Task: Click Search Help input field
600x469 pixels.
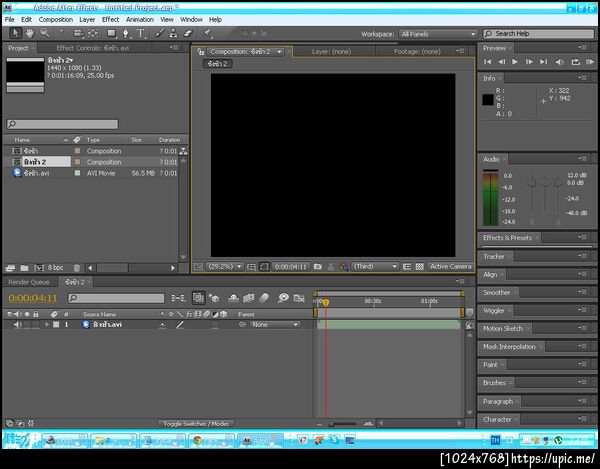Action: click(539, 34)
